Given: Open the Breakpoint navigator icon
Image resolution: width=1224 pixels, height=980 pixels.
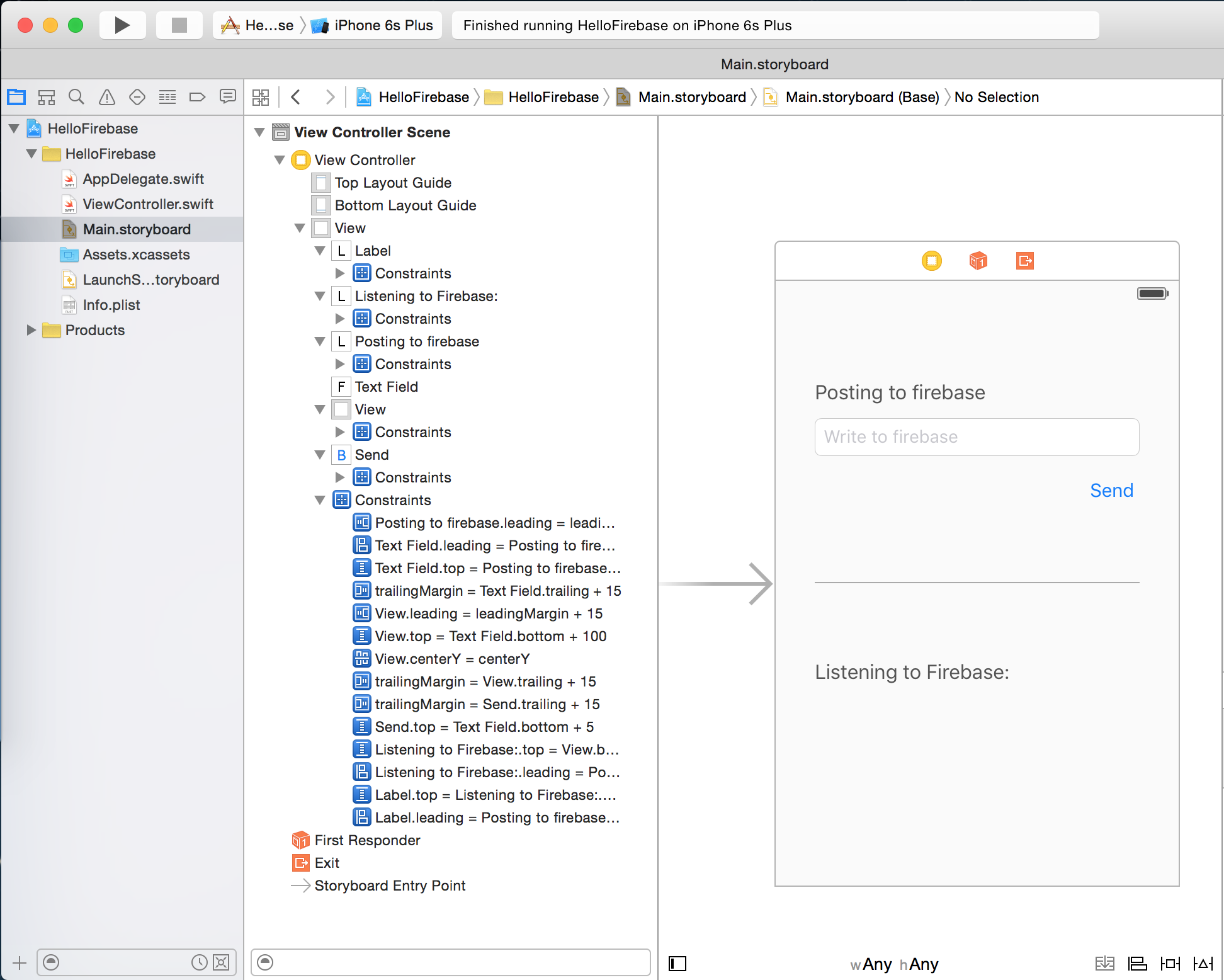Looking at the screenshot, I should (198, 97).
